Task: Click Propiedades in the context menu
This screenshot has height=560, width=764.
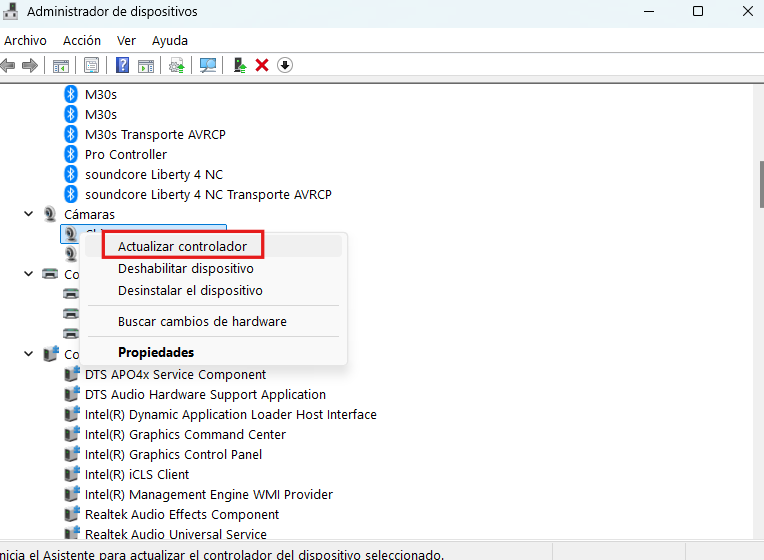Action: click(156, 352)
